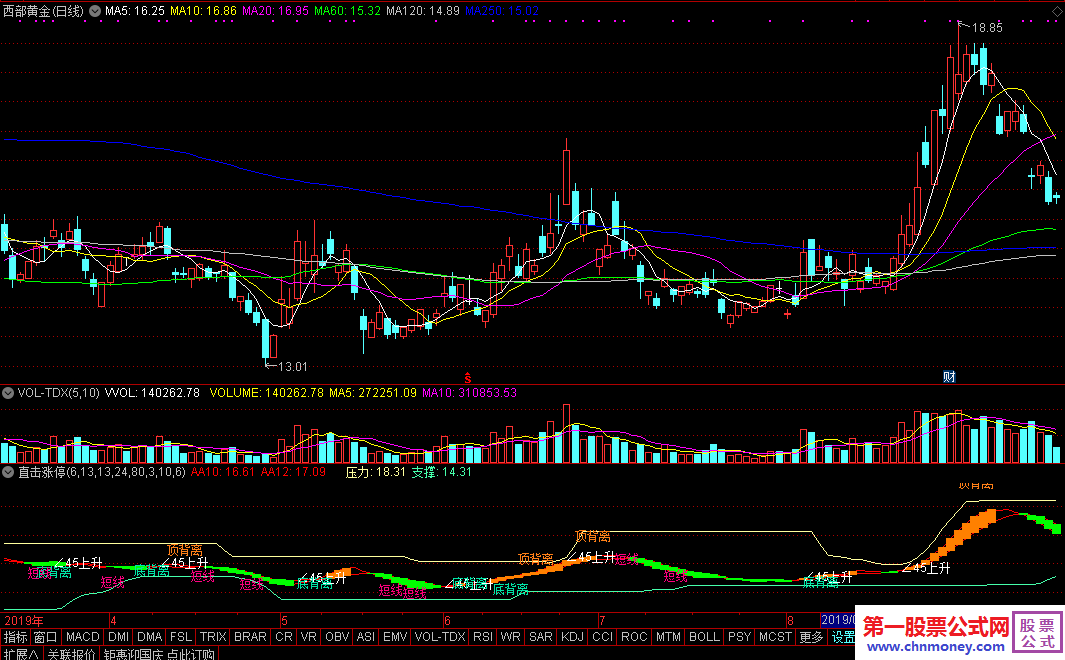Click the 财 marker icon on chart
Viewport: 1065px width, 660px height.
pos(949,377)
